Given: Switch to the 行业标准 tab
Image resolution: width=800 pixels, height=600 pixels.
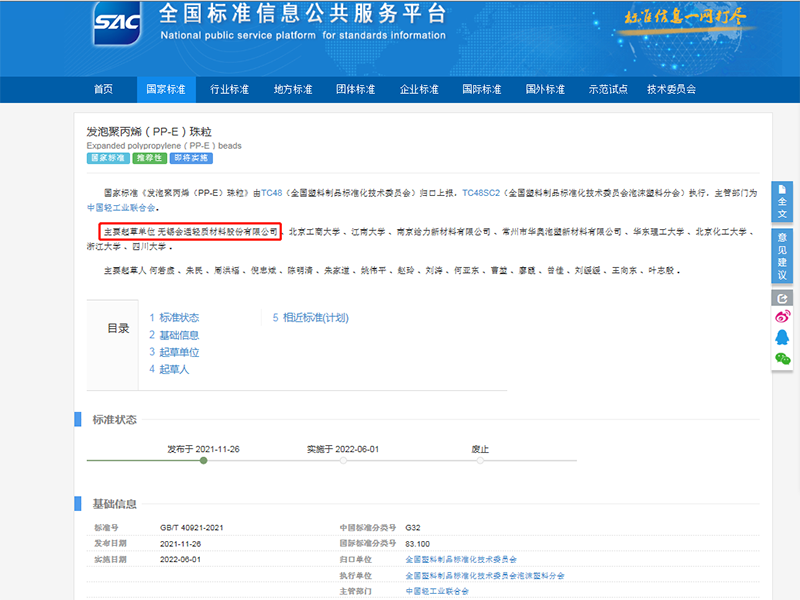Looking at the screenshot, I should [x=228, y=89].
